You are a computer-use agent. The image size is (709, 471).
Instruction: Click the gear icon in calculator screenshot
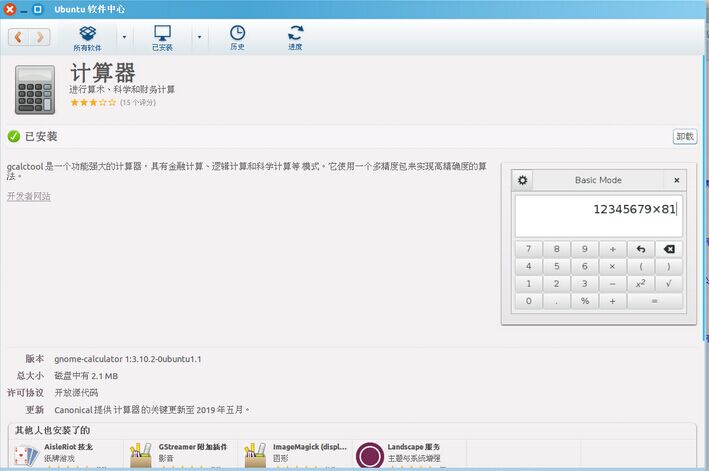[x=522, y=180]
